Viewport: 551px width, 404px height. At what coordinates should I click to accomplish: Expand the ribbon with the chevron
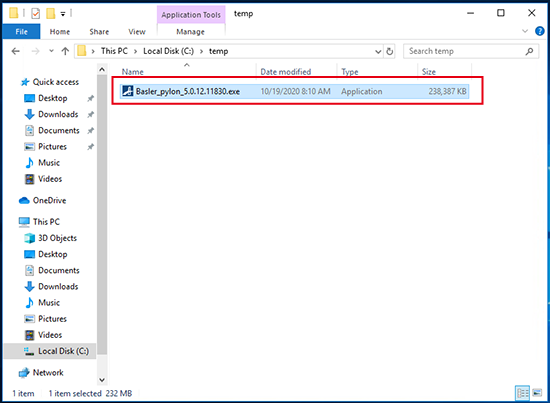tap(525, 31)
